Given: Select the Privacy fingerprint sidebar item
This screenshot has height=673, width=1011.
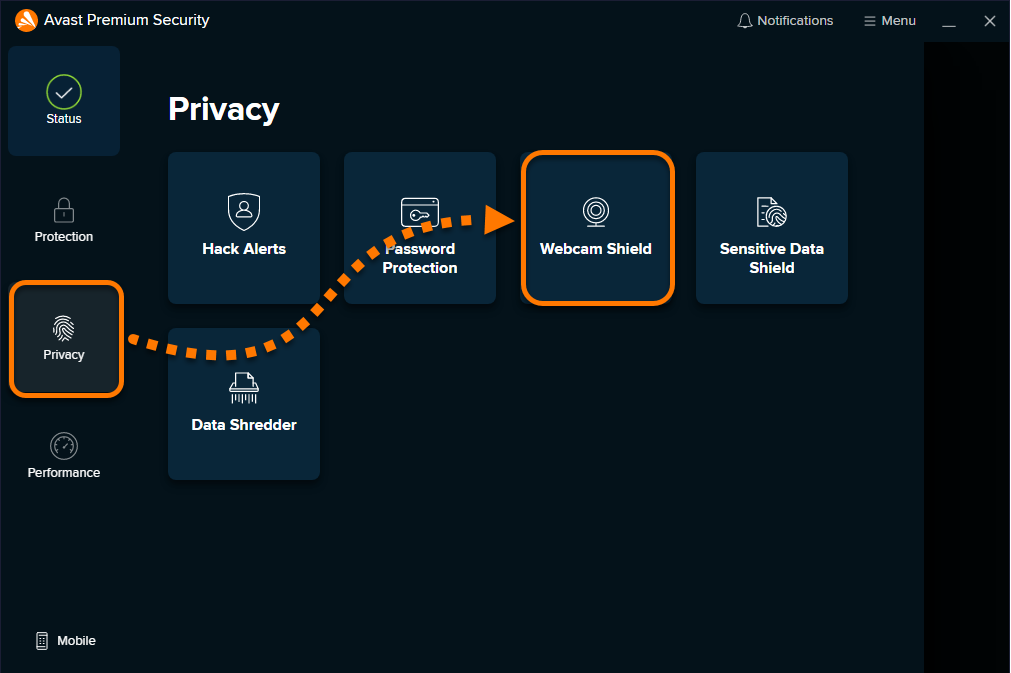Looking at the screenshot, I should pos(66,339).
